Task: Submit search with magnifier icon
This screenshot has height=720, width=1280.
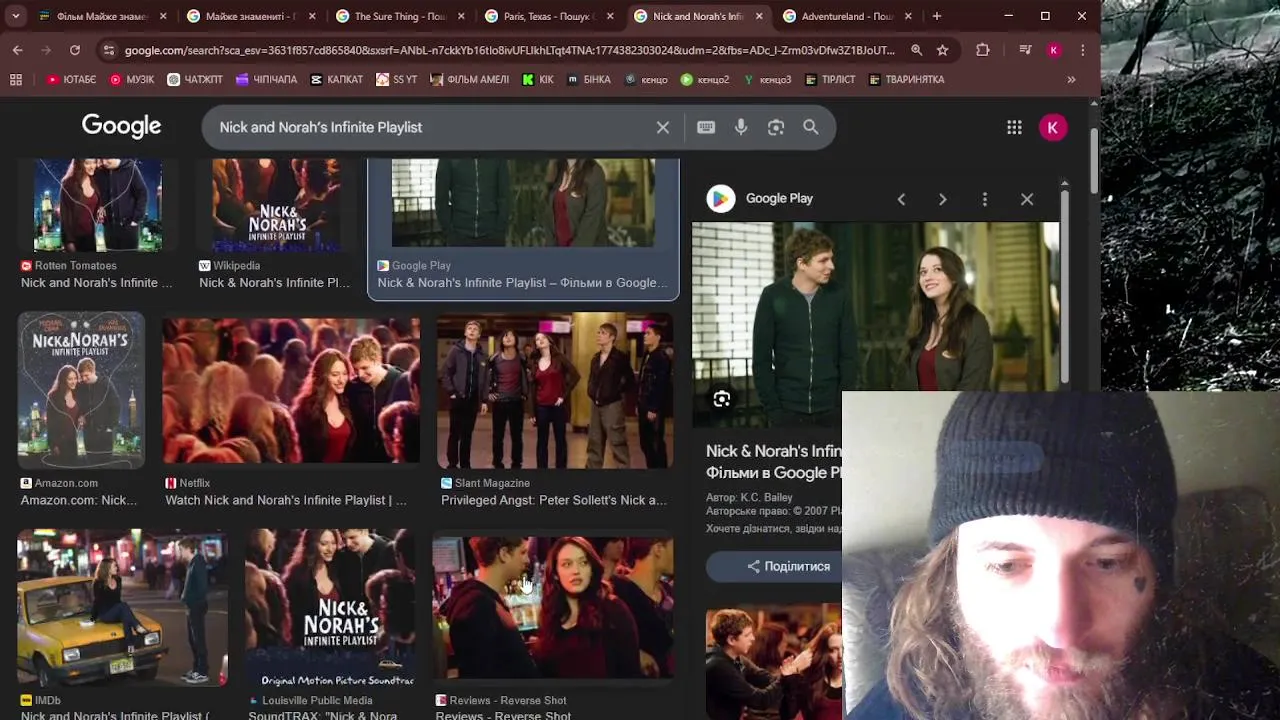Action: tap(811, 127)
